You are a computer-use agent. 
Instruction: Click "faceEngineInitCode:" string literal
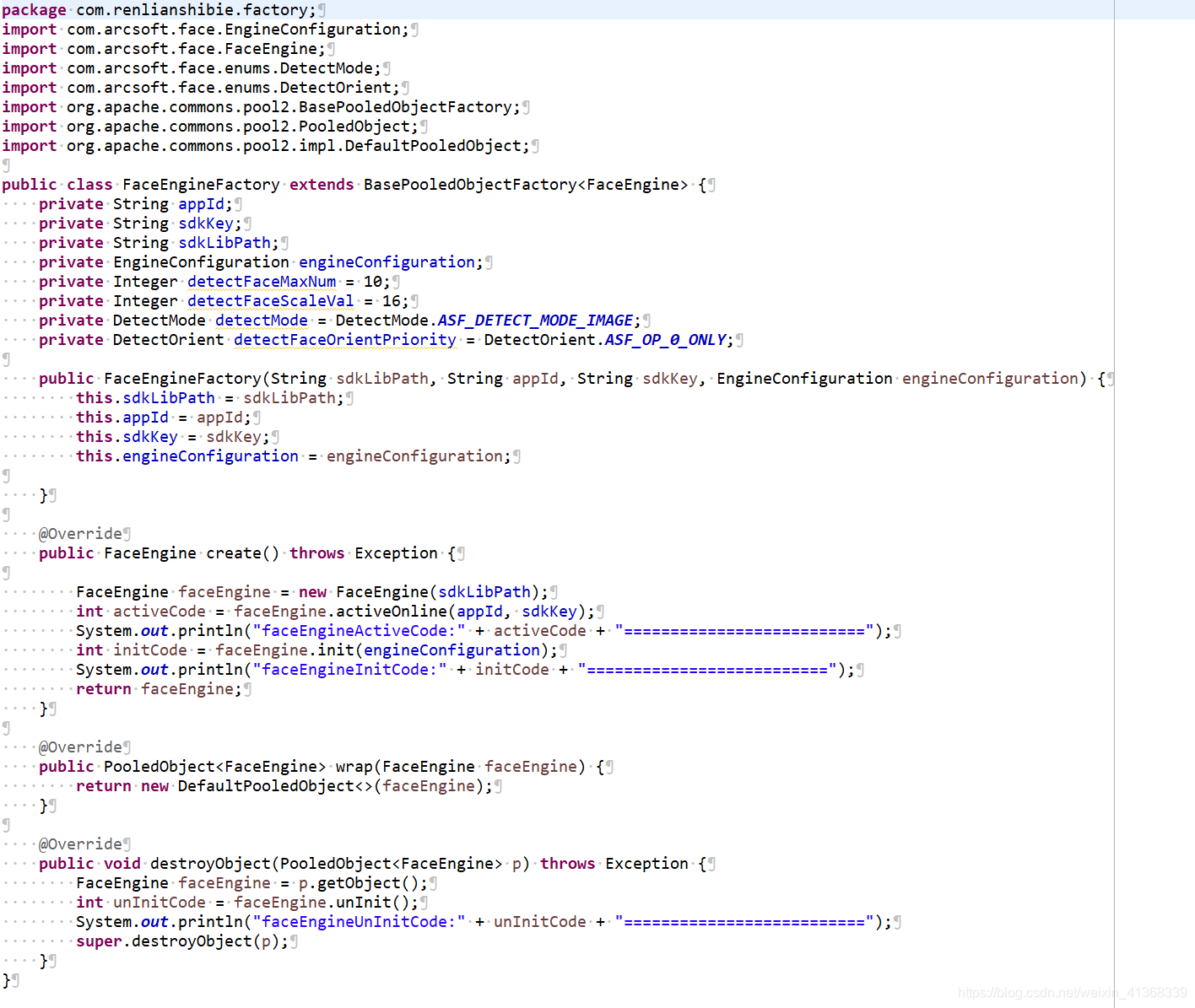(x=349, y=670)
